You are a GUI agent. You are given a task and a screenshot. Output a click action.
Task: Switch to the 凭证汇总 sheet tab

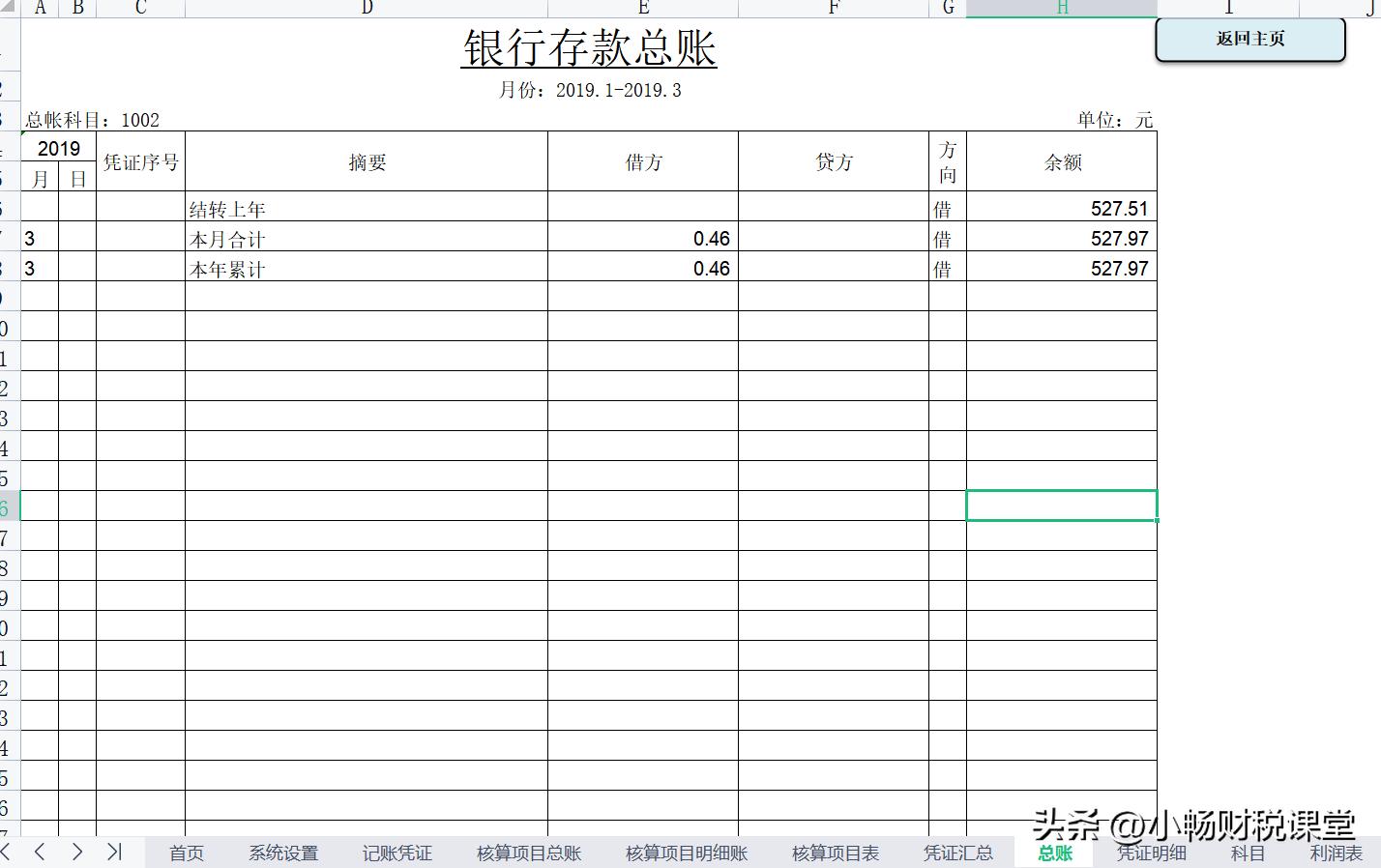click(x=958, y=853)
